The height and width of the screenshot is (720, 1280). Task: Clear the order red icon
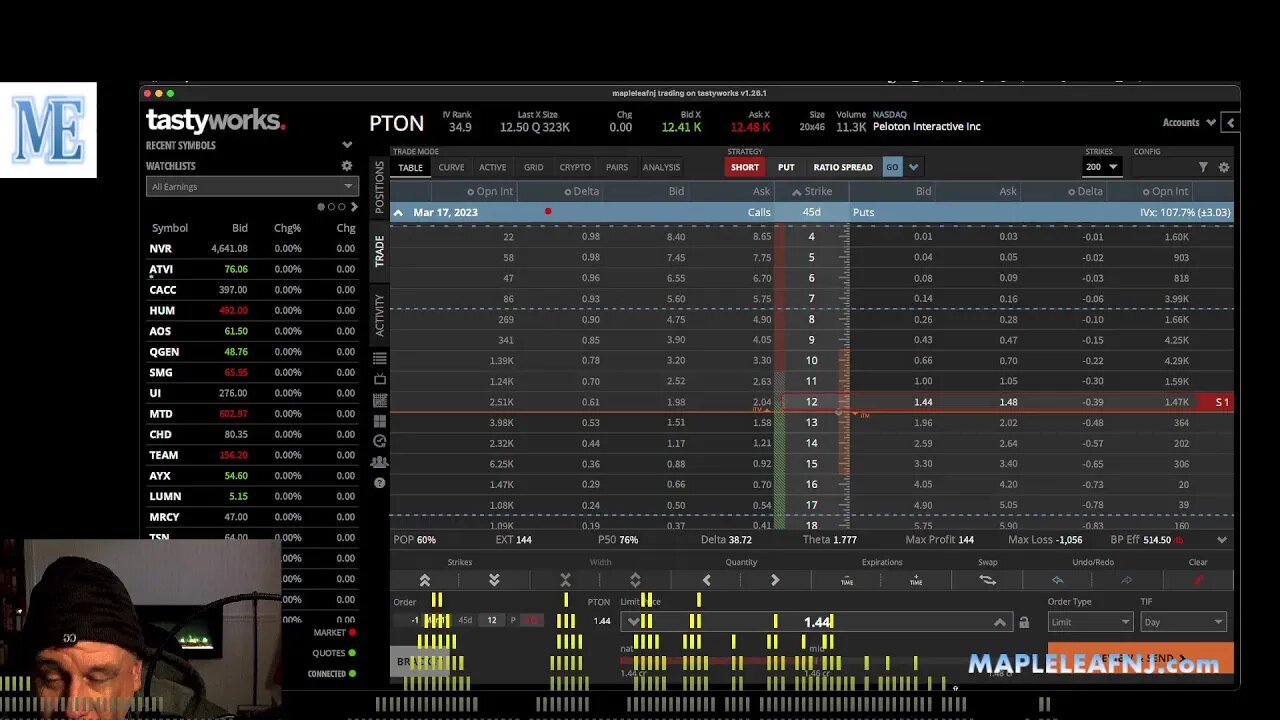pos(1198,580)
